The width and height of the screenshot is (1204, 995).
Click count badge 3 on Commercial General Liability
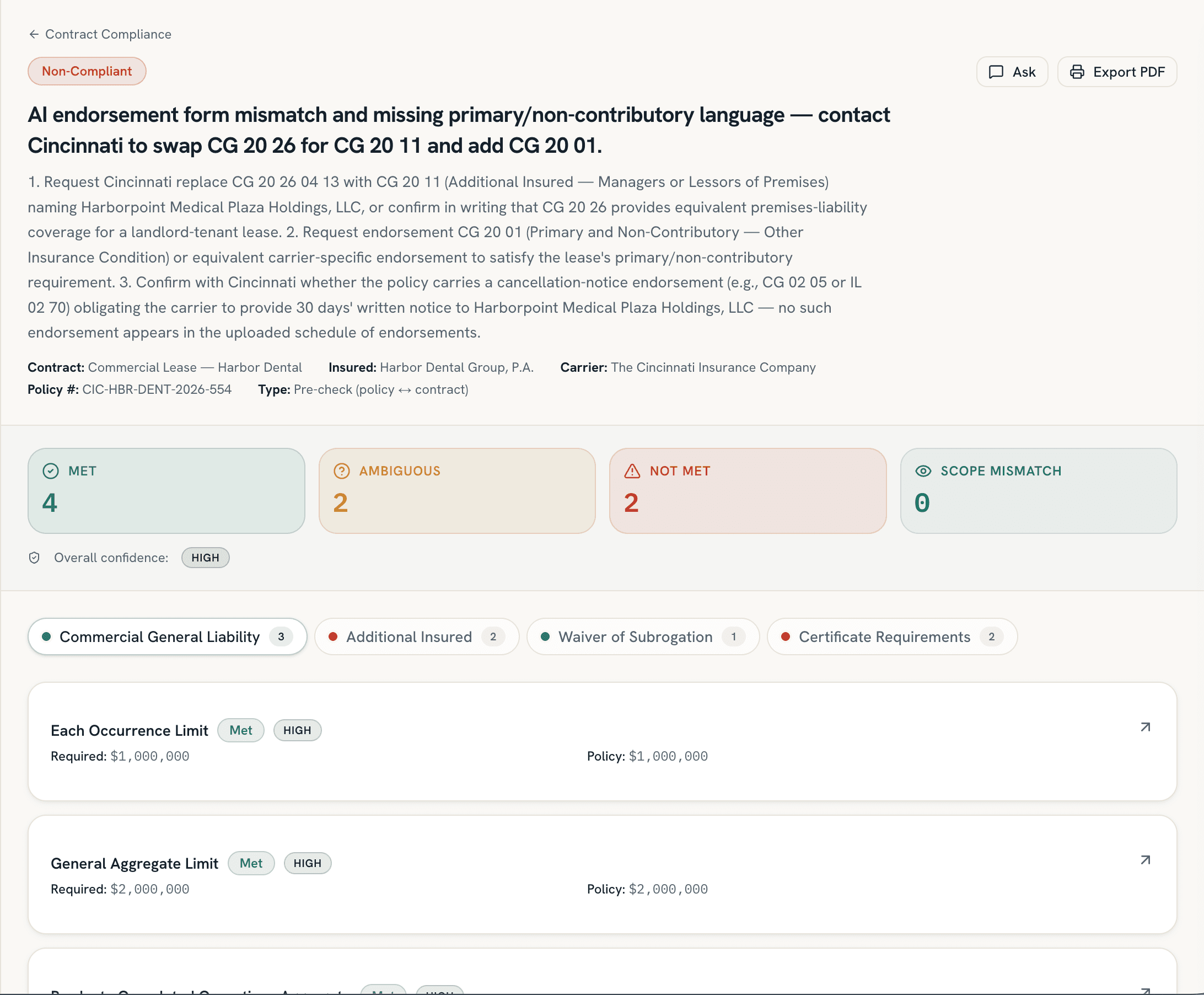point(281,636)
